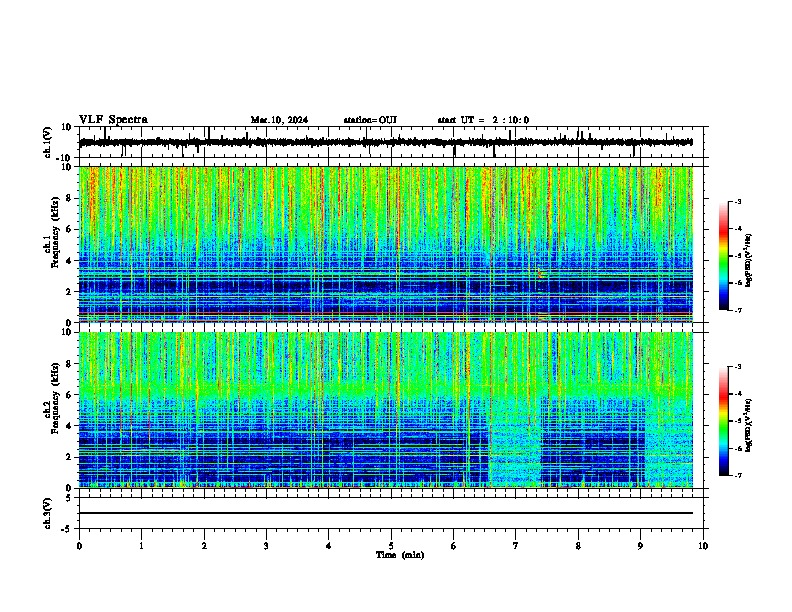The image size is (792, 612).
Task: Click the "2" tick on the time axis
Action: (x=204, y=546)
